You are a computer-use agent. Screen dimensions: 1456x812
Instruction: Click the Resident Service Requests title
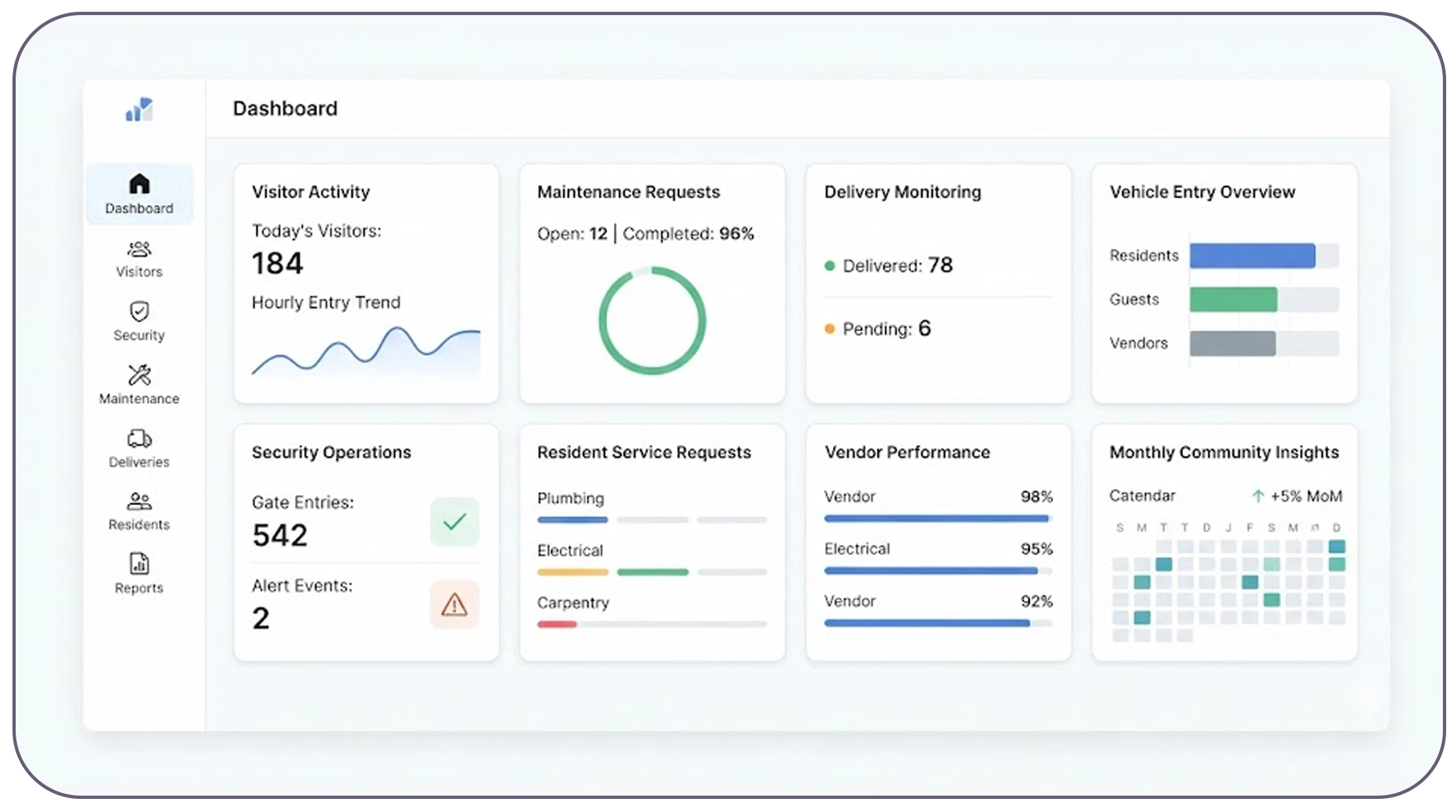pos(644,452)
